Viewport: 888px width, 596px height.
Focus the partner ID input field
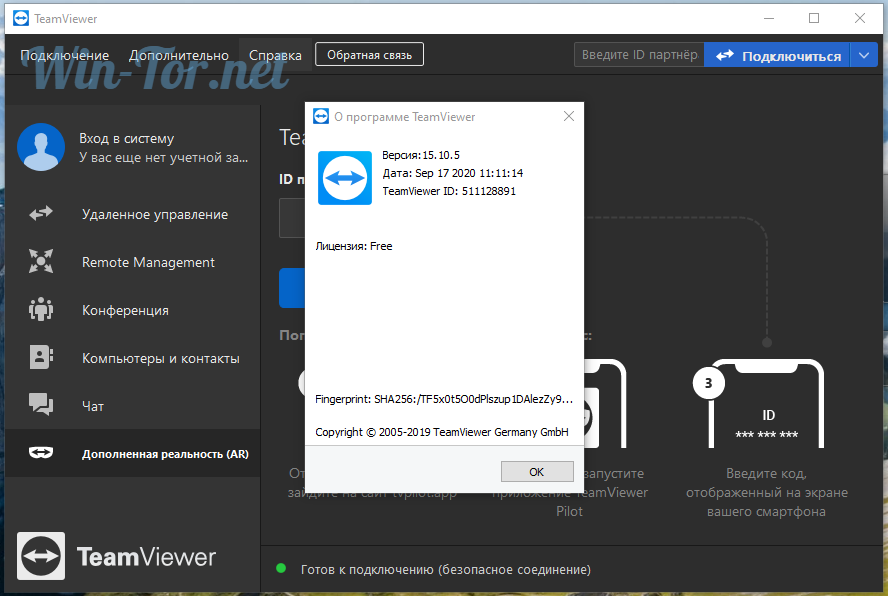639,55
